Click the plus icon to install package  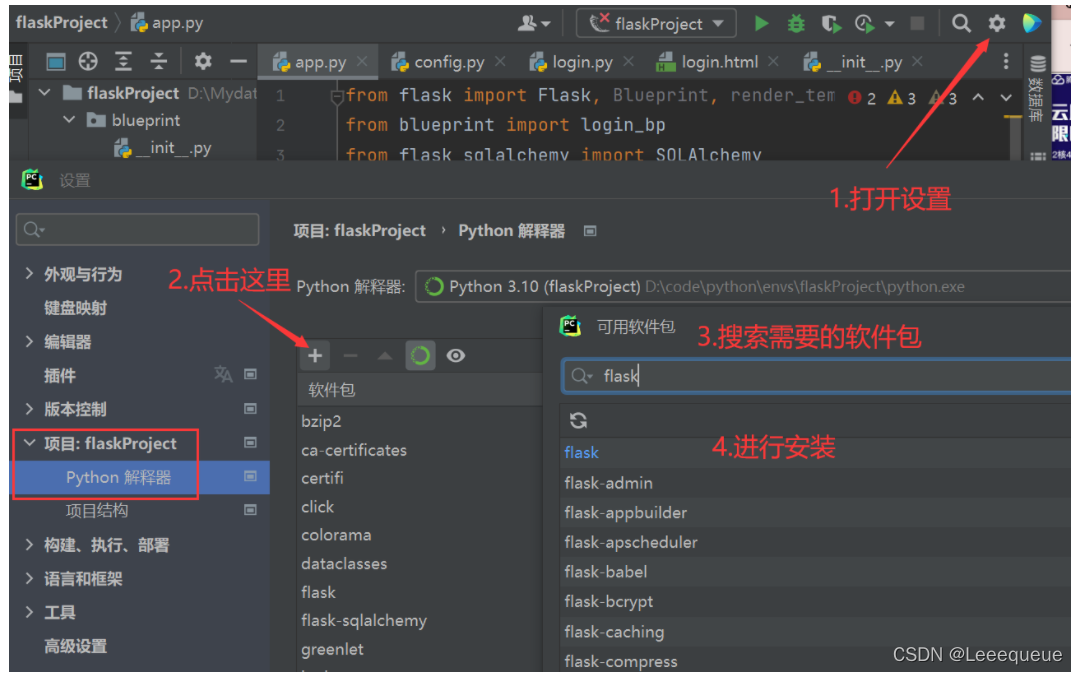[x=315, y=355]
